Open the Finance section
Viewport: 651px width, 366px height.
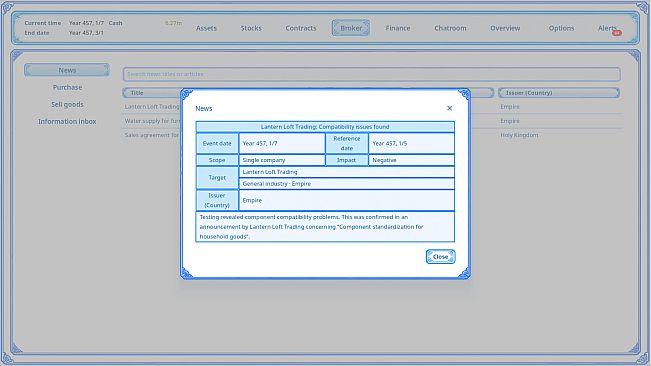click(x=397, y=28)
